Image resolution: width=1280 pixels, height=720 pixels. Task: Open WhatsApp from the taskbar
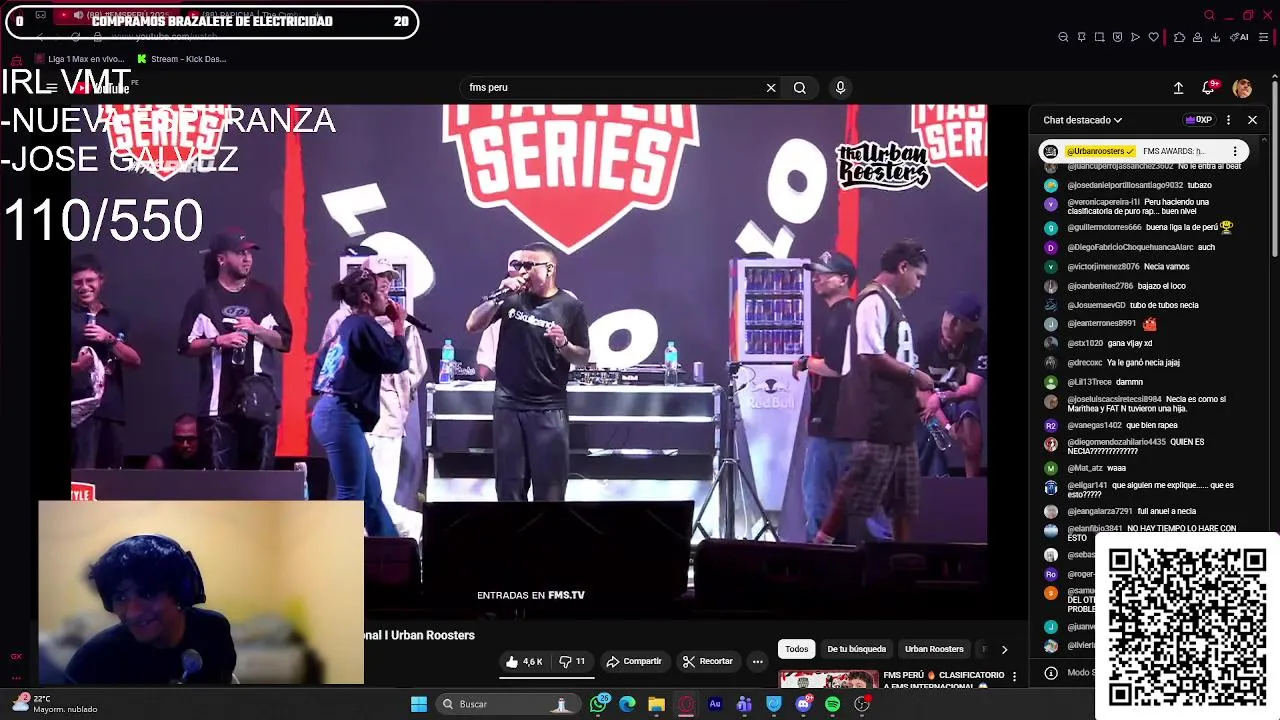coord(599,704)
